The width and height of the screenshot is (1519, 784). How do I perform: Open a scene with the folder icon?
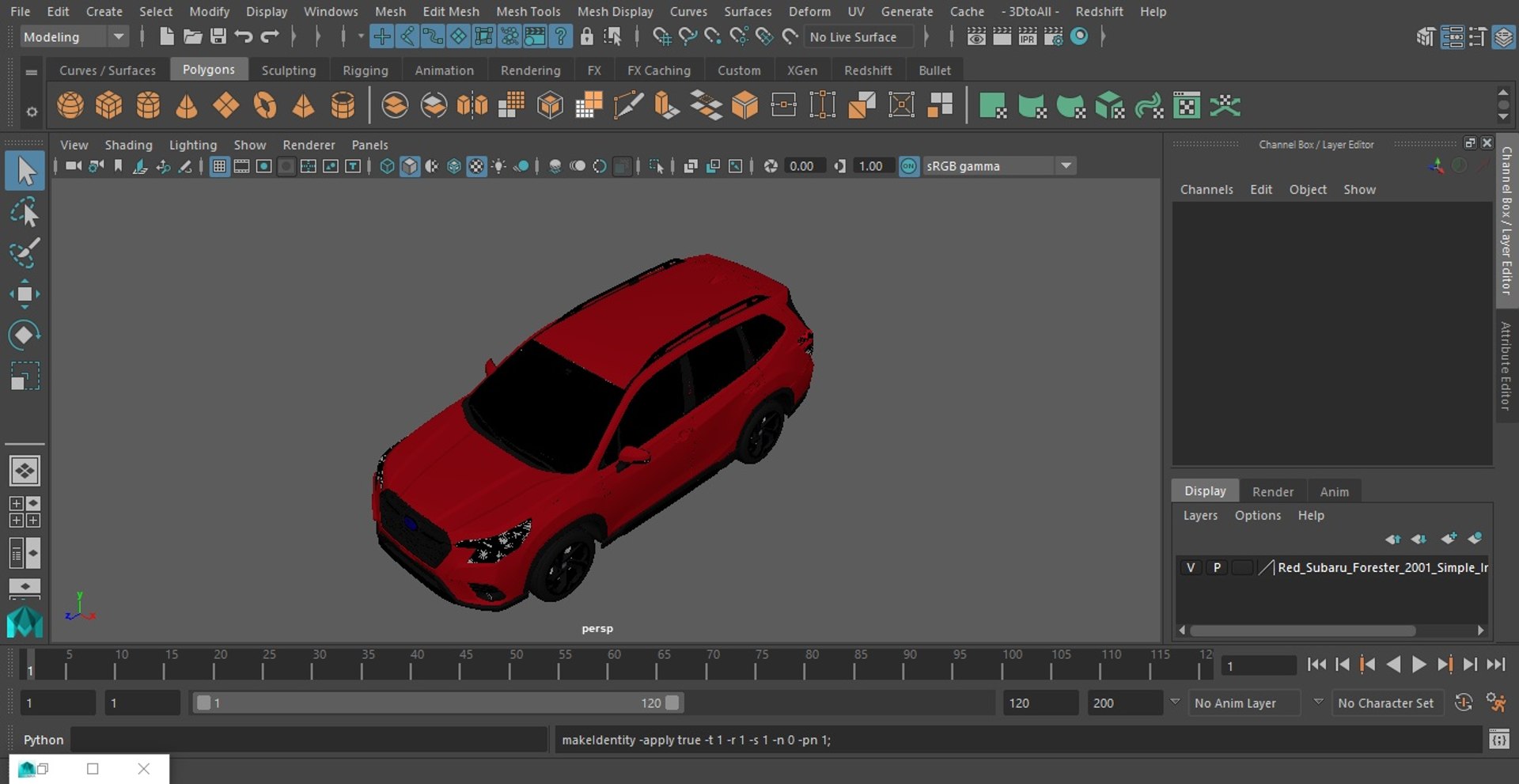(192, 36)
